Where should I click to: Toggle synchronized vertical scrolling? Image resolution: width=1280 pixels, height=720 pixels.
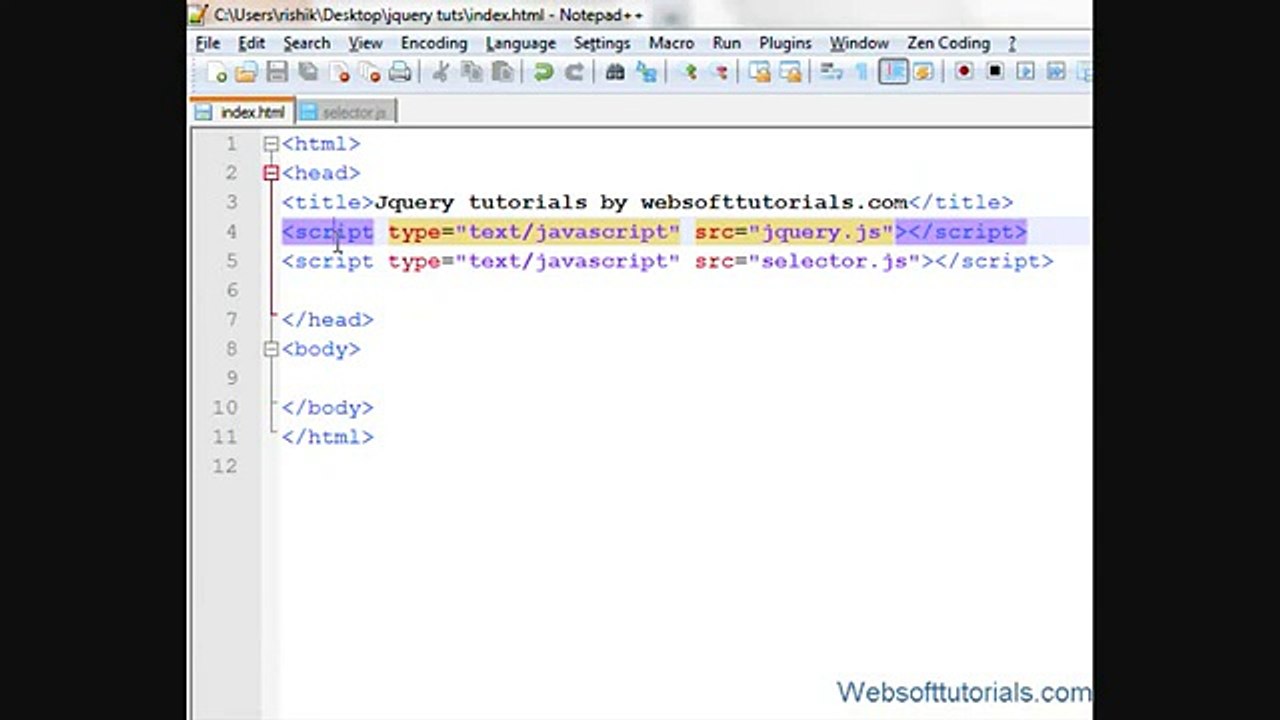759,72
